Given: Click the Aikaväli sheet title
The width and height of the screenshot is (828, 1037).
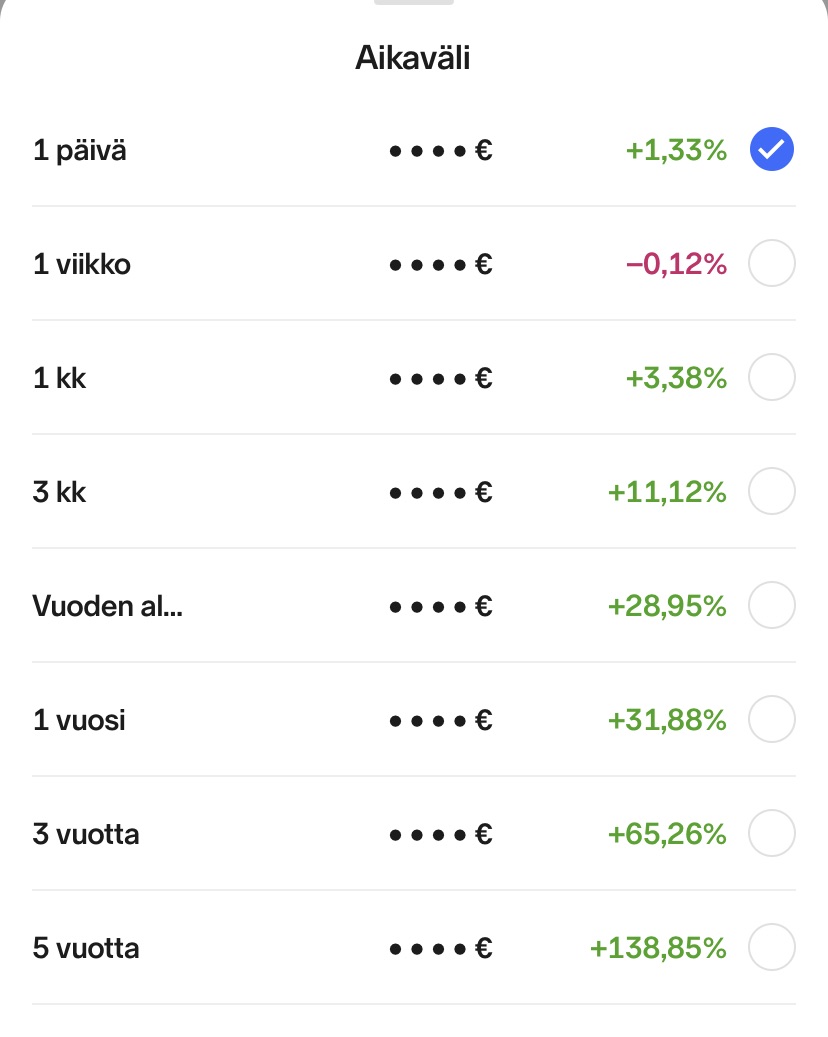Looking at the screenshot, I should 413,58.
